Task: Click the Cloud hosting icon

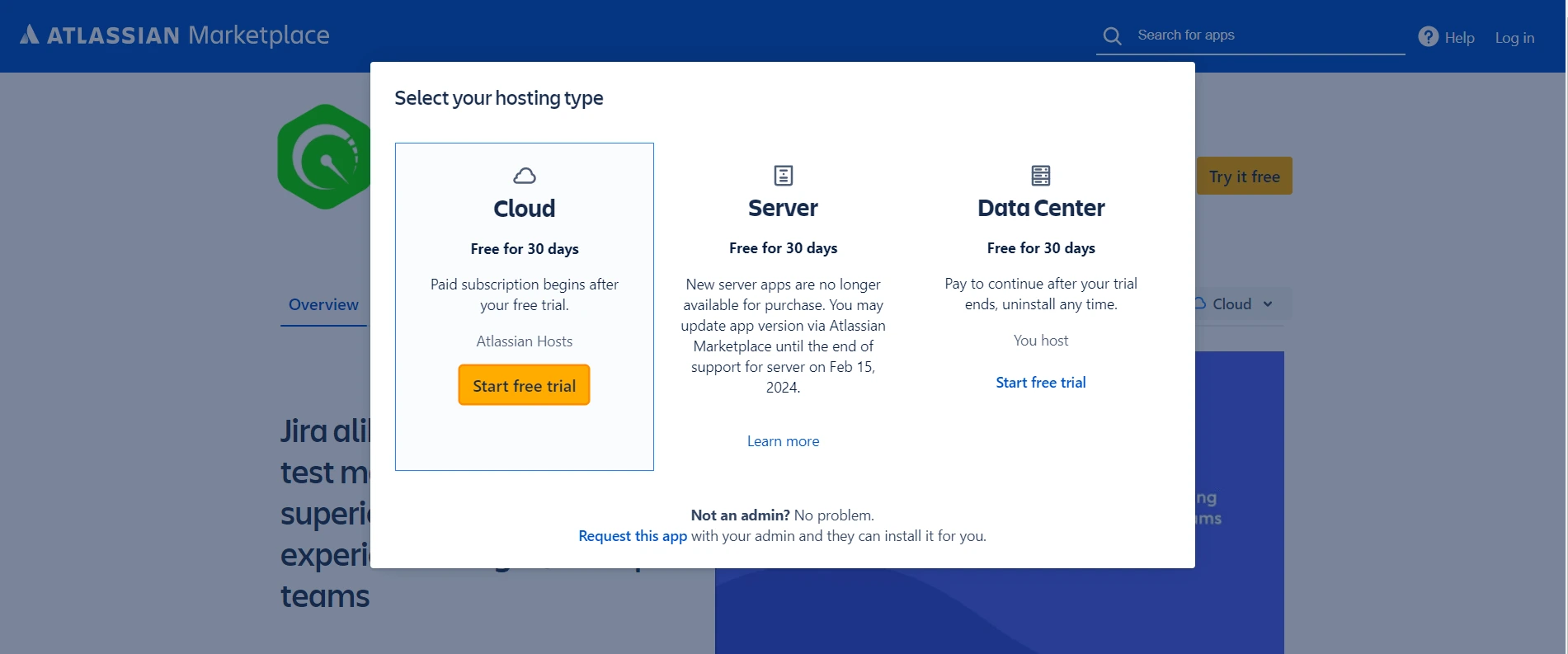Action: point(525,176)
